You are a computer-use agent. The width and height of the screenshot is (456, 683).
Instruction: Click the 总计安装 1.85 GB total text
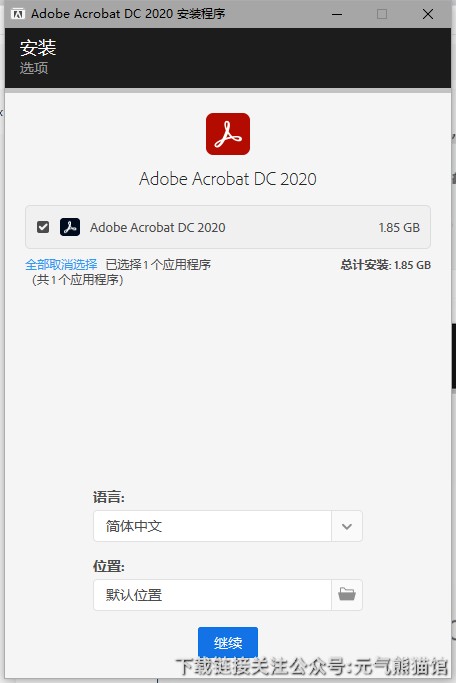coord(385,265)
